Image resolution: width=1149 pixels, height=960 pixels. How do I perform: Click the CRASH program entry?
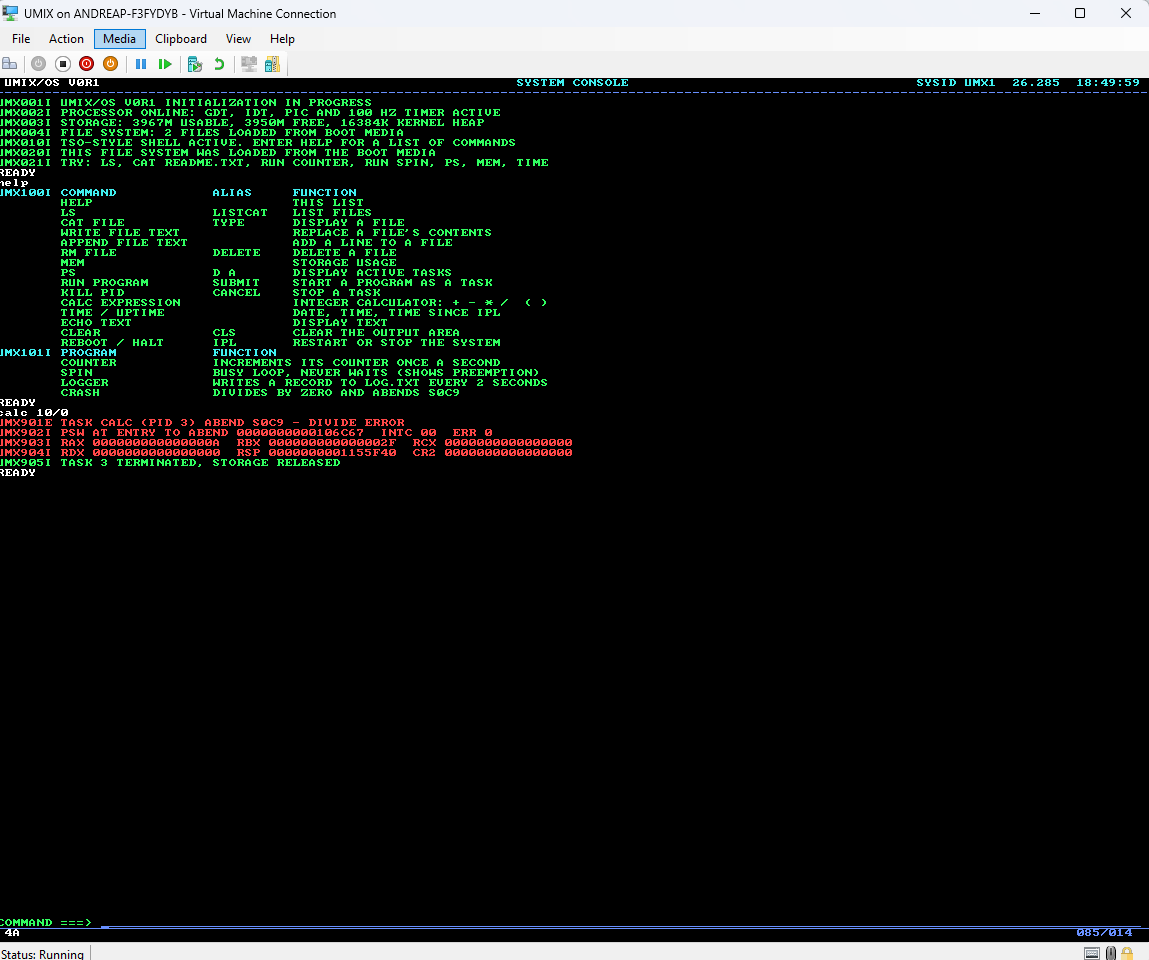point(80,393)
